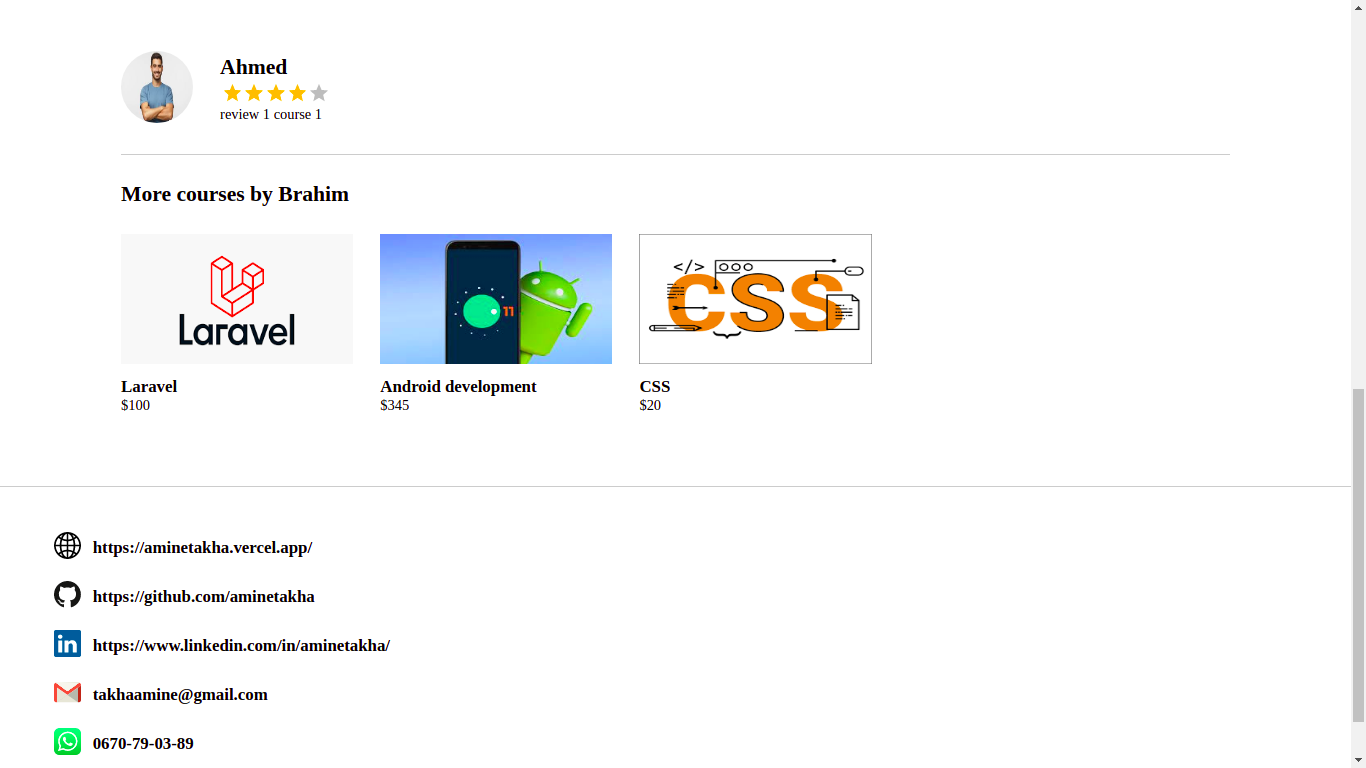Click the takhaamine@gmail.com email address
Screen dimensions: 1366x768
[180, 694]
